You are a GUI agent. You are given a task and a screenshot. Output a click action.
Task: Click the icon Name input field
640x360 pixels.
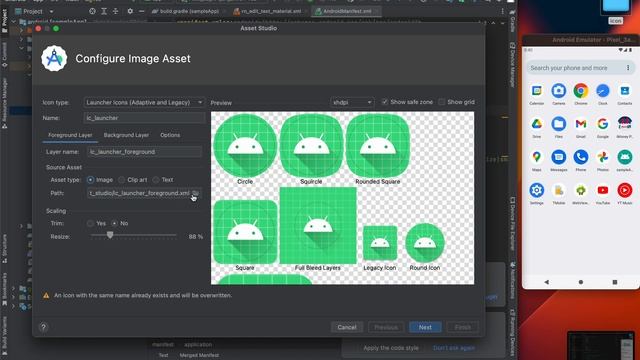pos(144,118)
